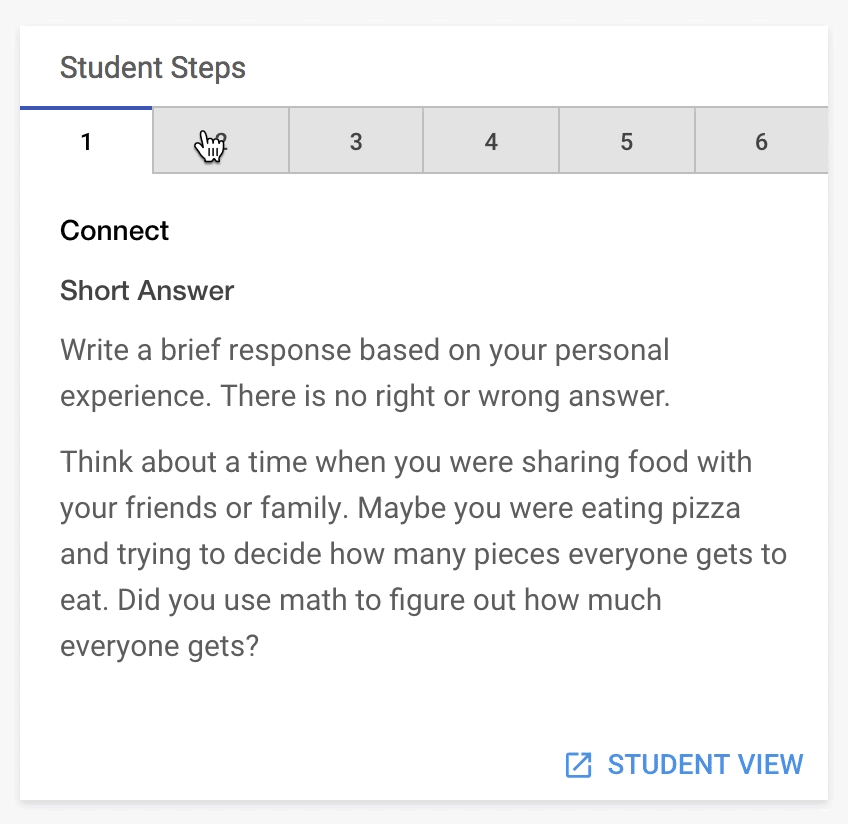Click the line "and trying to decide how many pieces"

[423, 555]
